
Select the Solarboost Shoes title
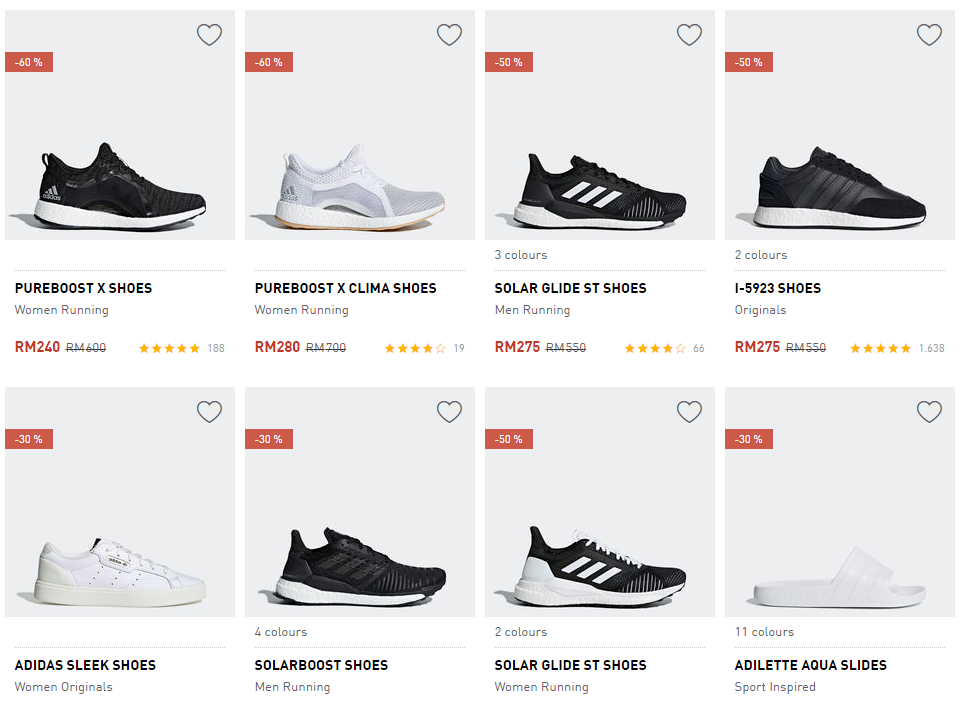tap(321, 665)
